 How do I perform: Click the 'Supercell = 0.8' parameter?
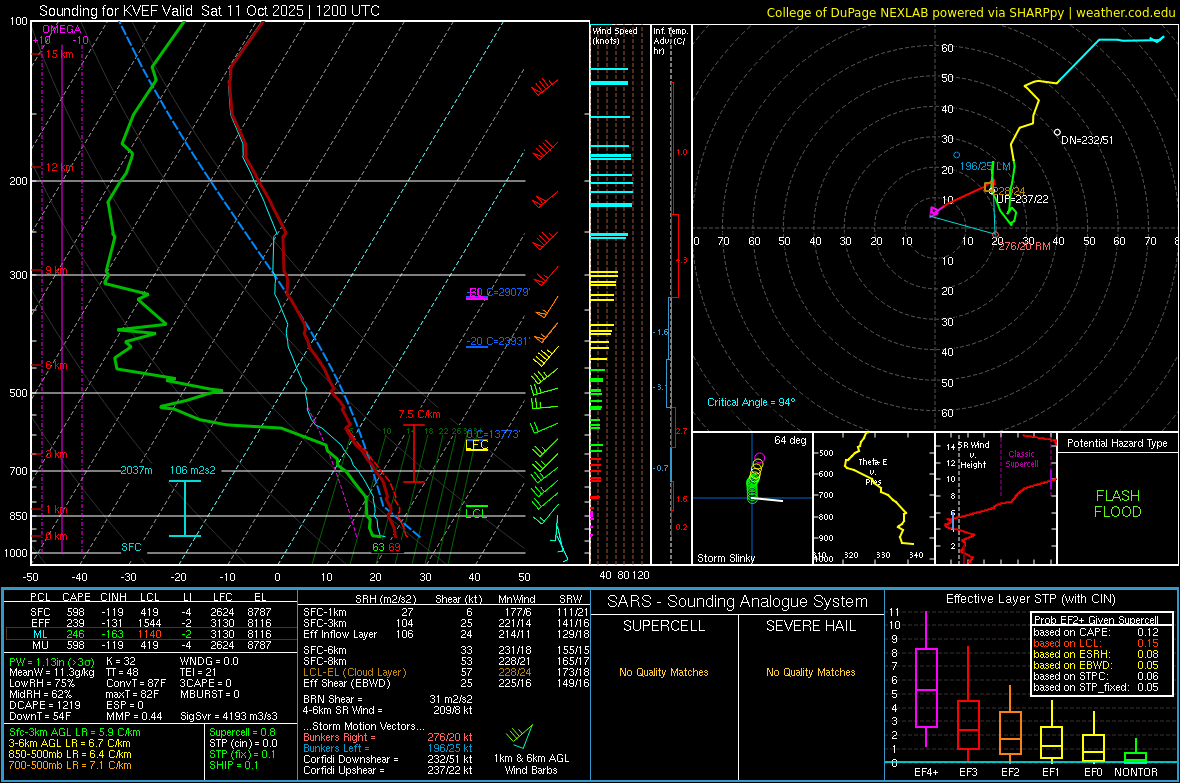tap(242, 733)
